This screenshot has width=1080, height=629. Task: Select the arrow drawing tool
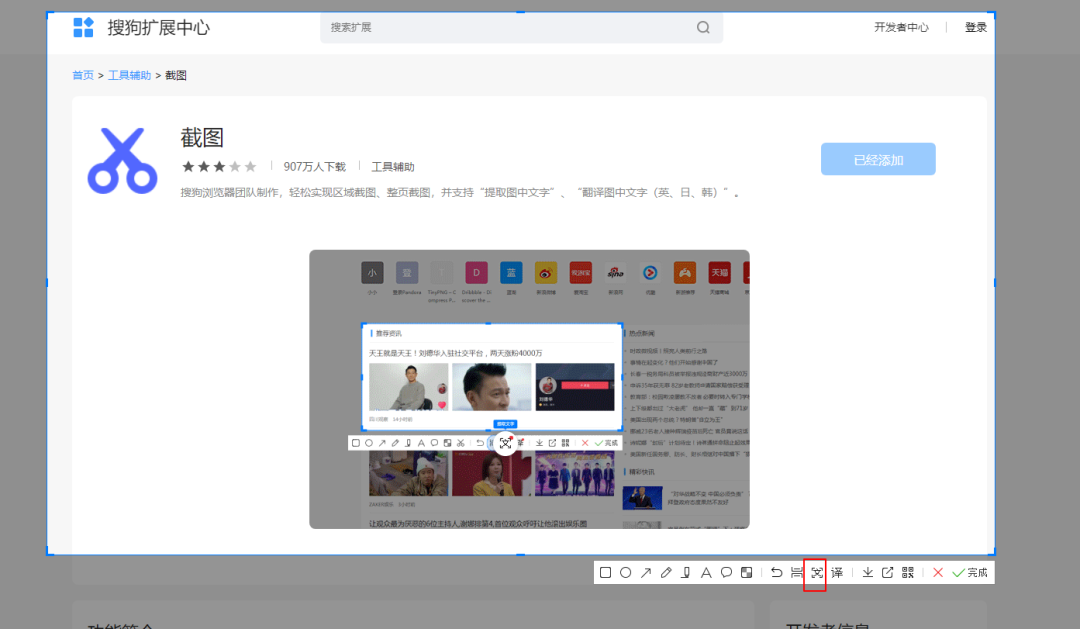click(x=645, y=573)
